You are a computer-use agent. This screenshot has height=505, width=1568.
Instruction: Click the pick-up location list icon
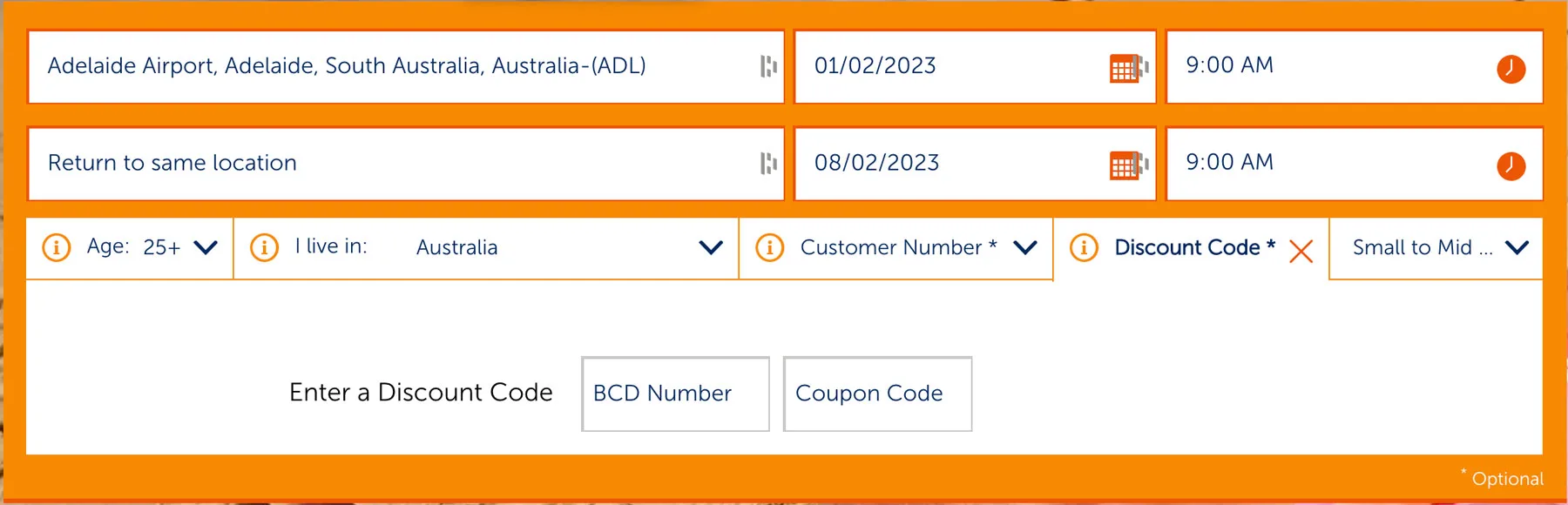[767, 66]
